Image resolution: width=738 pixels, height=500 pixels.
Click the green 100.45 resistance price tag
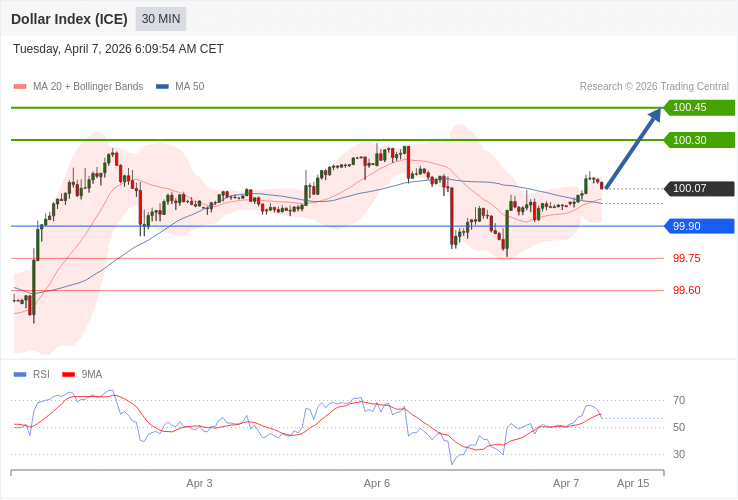click(699, 108)
